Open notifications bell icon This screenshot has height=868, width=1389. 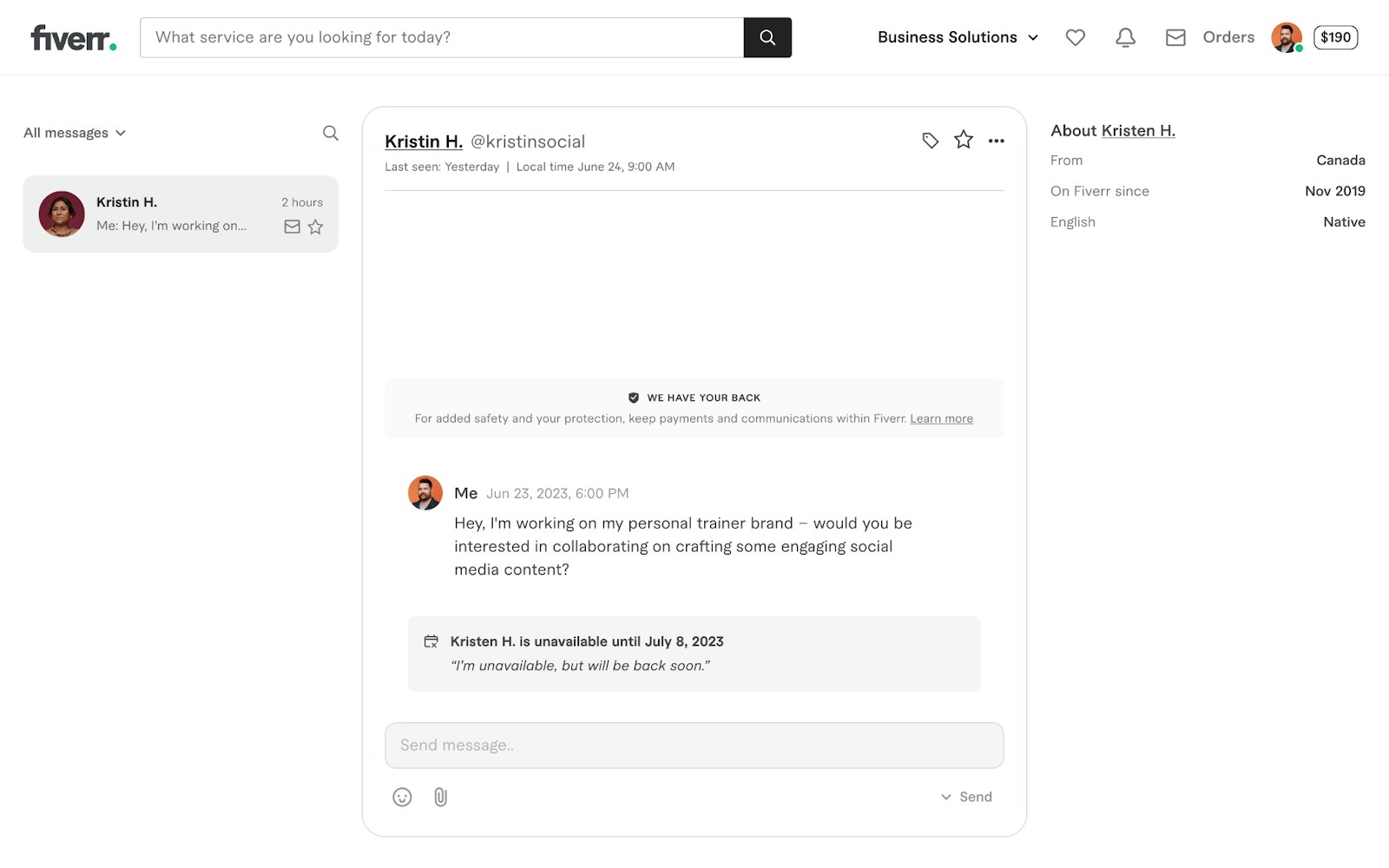click(x=1125, y=37)
